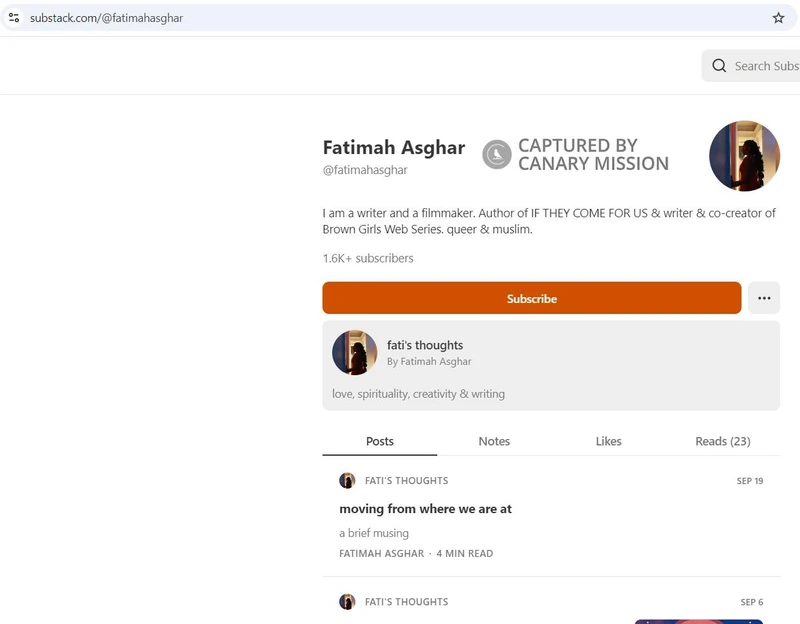800x624 pixels.
Task: Click the 1.6K+ subscribers link
Action: coord(367,258)
